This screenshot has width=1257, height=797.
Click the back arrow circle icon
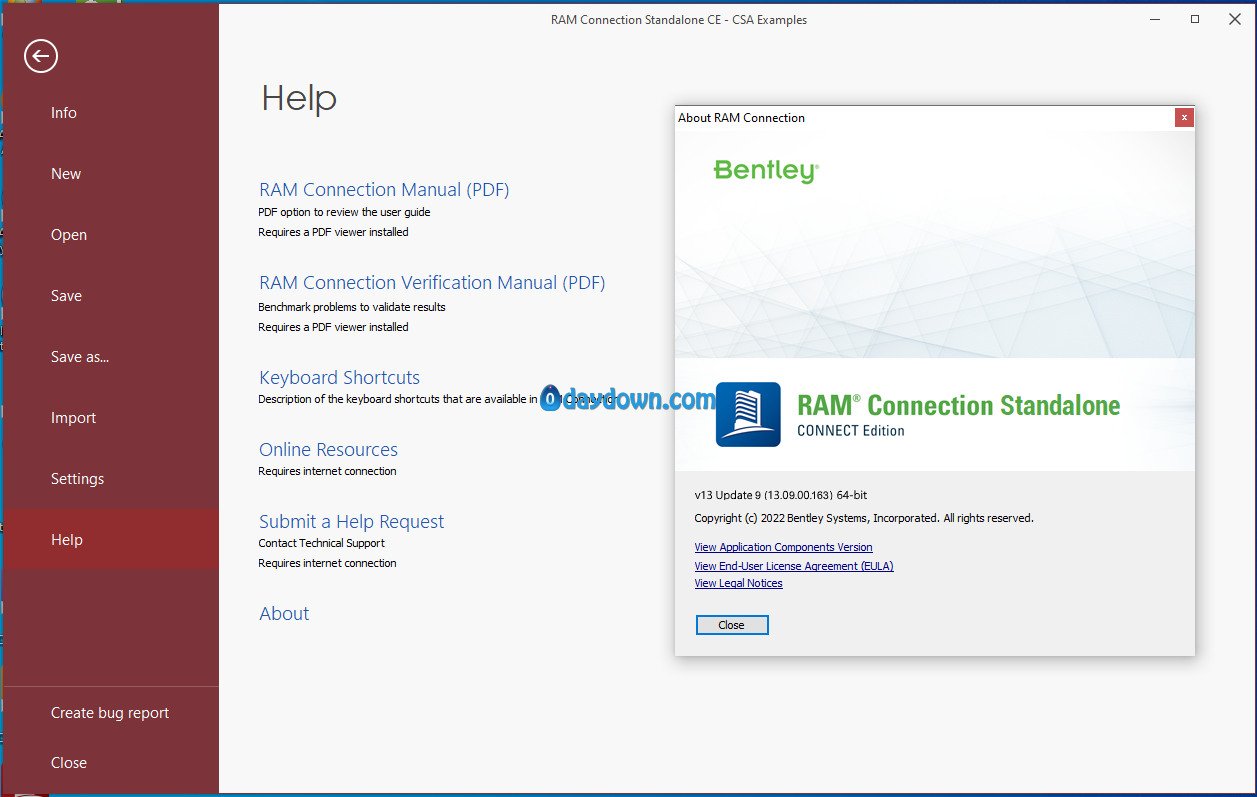click(x=41, y=56)
